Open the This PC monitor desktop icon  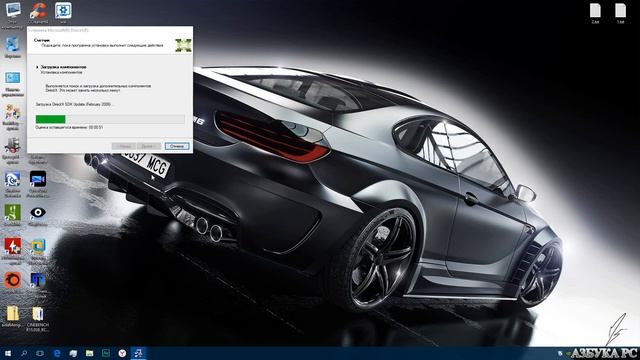(x=13, y=11)
